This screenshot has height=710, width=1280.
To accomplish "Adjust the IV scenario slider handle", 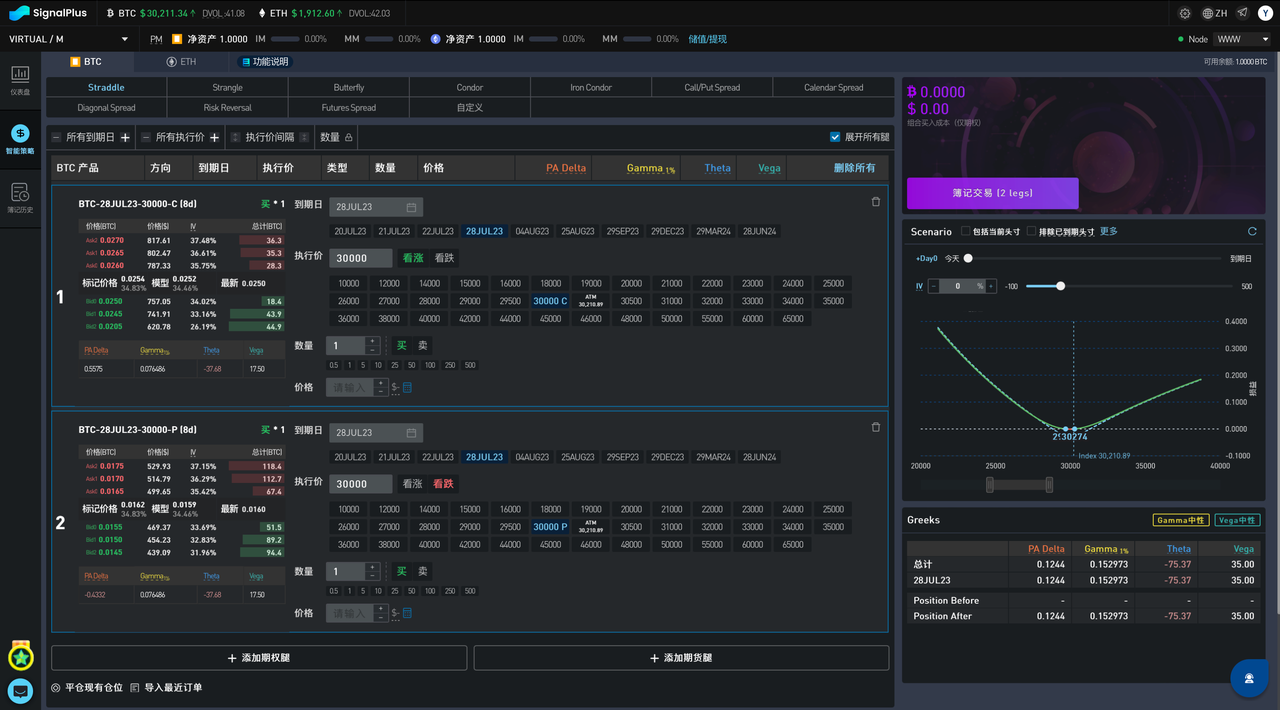I will coord(1060,286).
